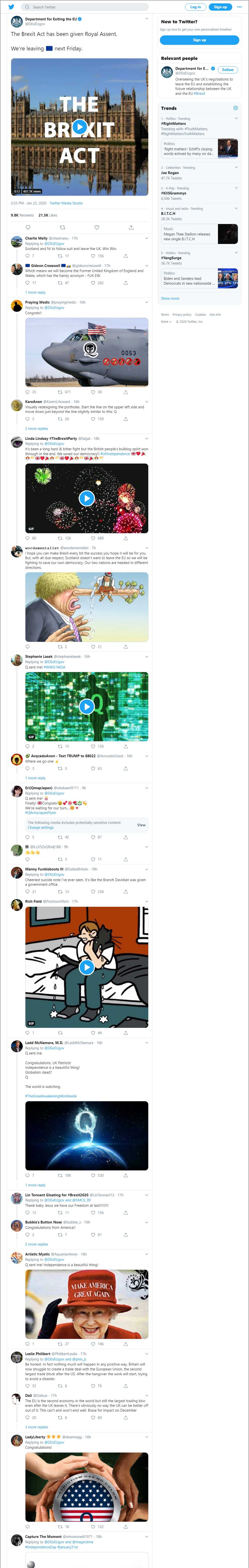249x1568 pixels.
Task: Open chevron menu on Joe Rogan trend
Action: coord(236,167)
